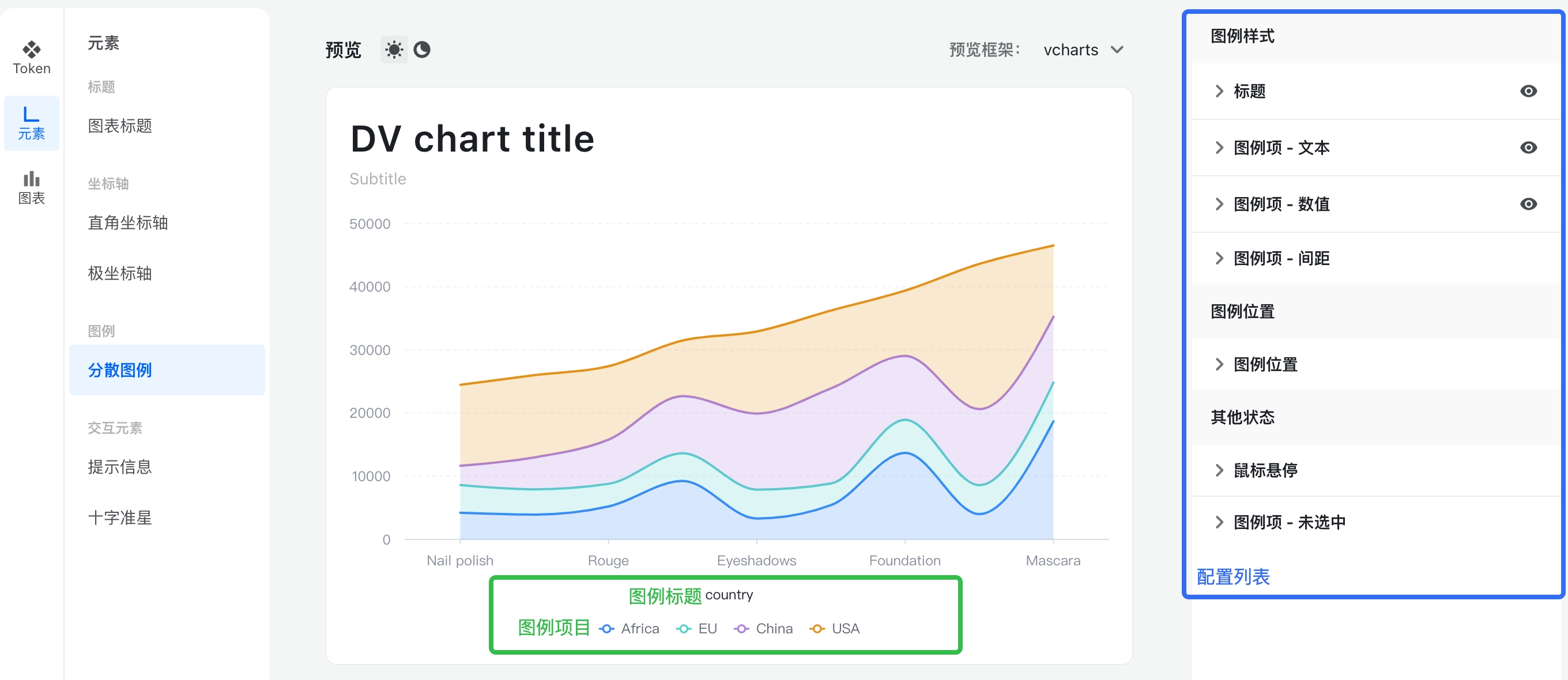Viewport: 1568px width, 680px height.
Task: Expand the 鼠标悬停 state section
Action: 1265,470
